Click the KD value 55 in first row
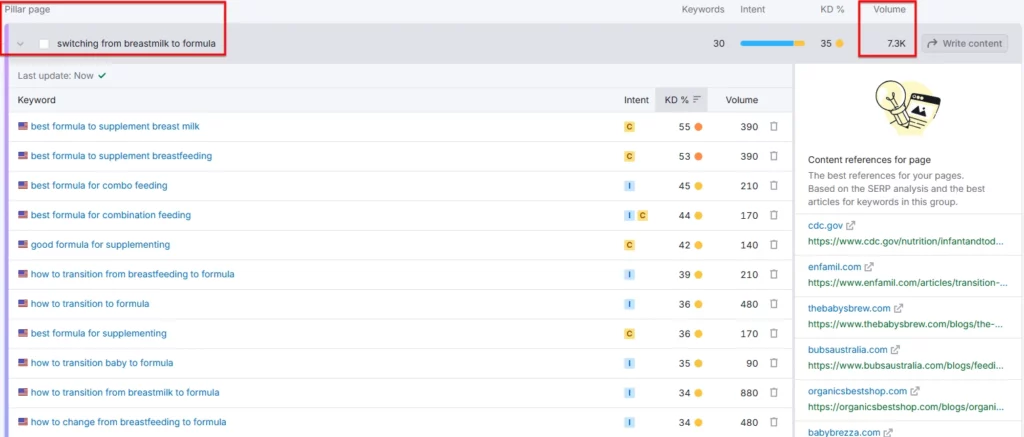Viewport: 1024px width, 437px height. pyautogui.click(x=684, y=127)
